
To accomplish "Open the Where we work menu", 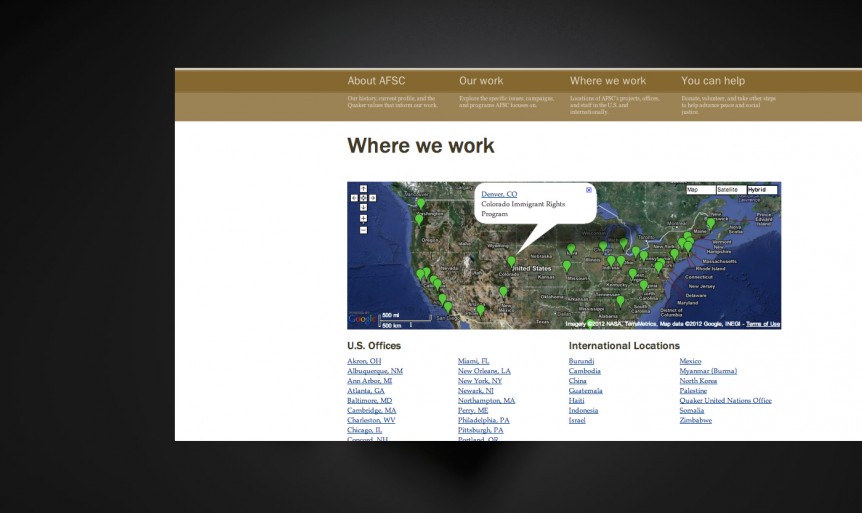I will coord(608,81).
